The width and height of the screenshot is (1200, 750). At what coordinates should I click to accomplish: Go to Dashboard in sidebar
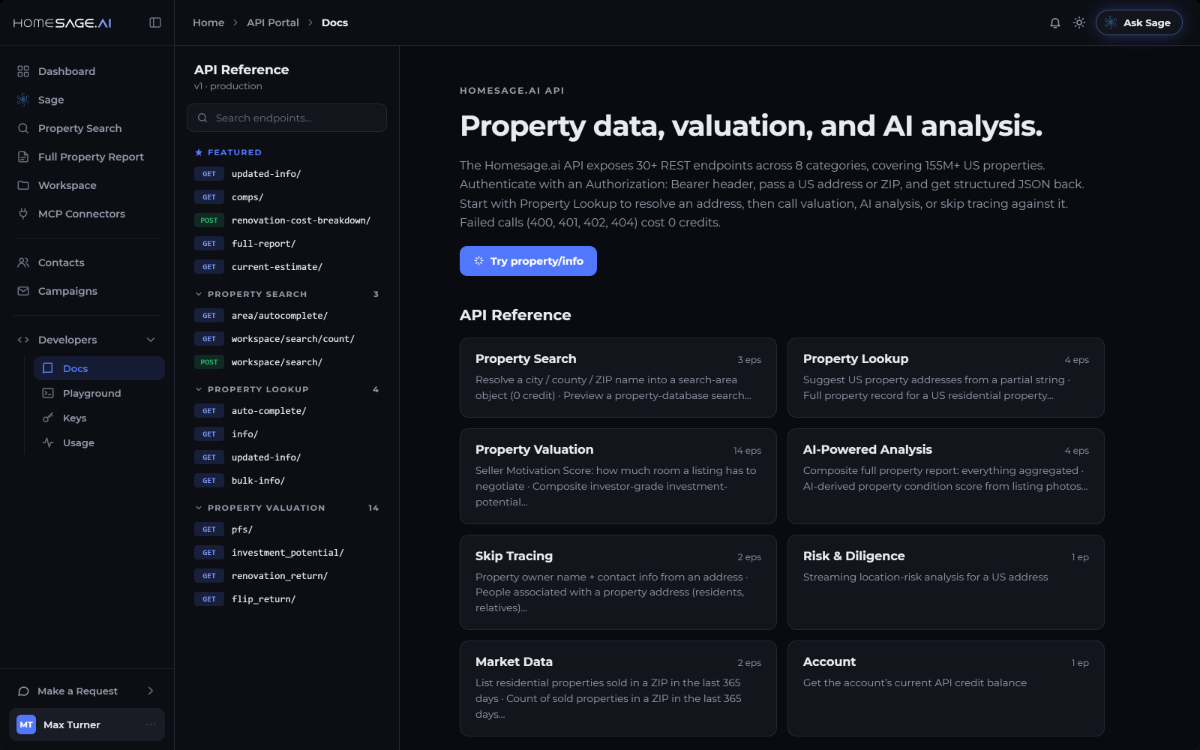pyautogui.click(x=87, y=71)
